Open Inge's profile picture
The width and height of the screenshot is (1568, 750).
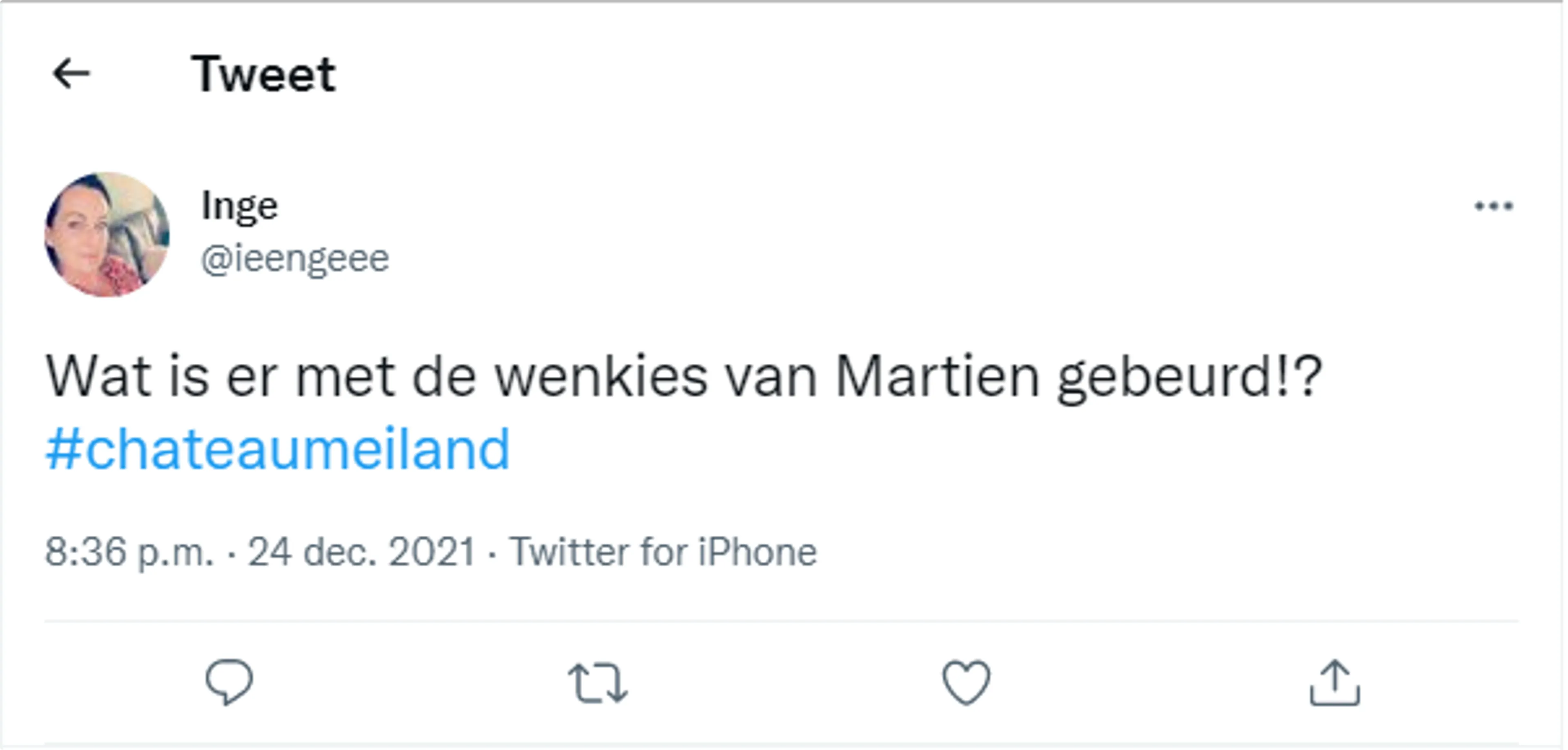coord(107,234)
